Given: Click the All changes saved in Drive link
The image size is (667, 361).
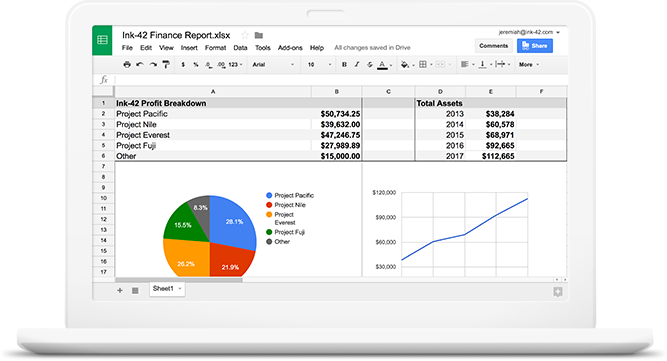Looking at the screenshot, I should (372, 48).
